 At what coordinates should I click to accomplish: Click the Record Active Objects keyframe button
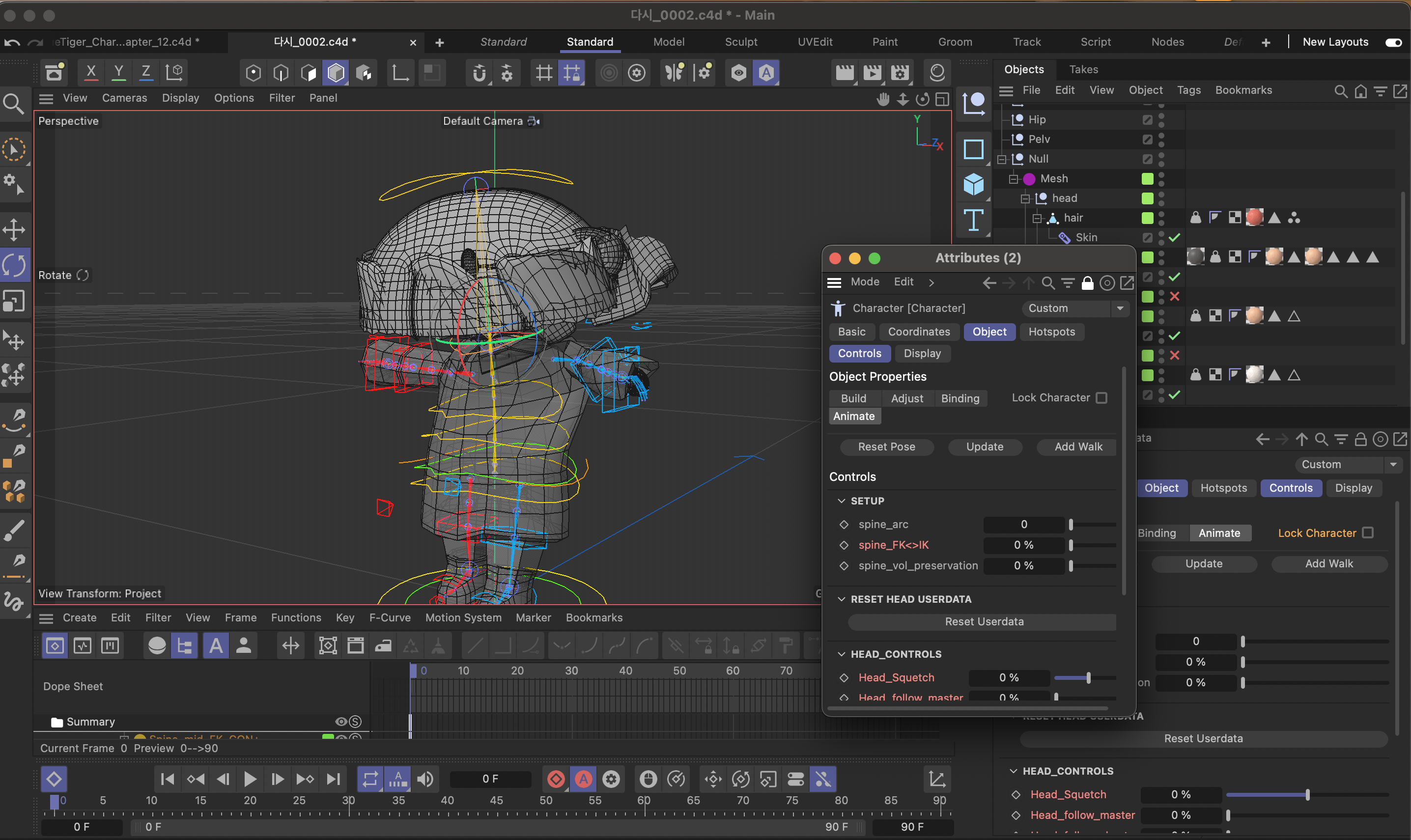556,780
